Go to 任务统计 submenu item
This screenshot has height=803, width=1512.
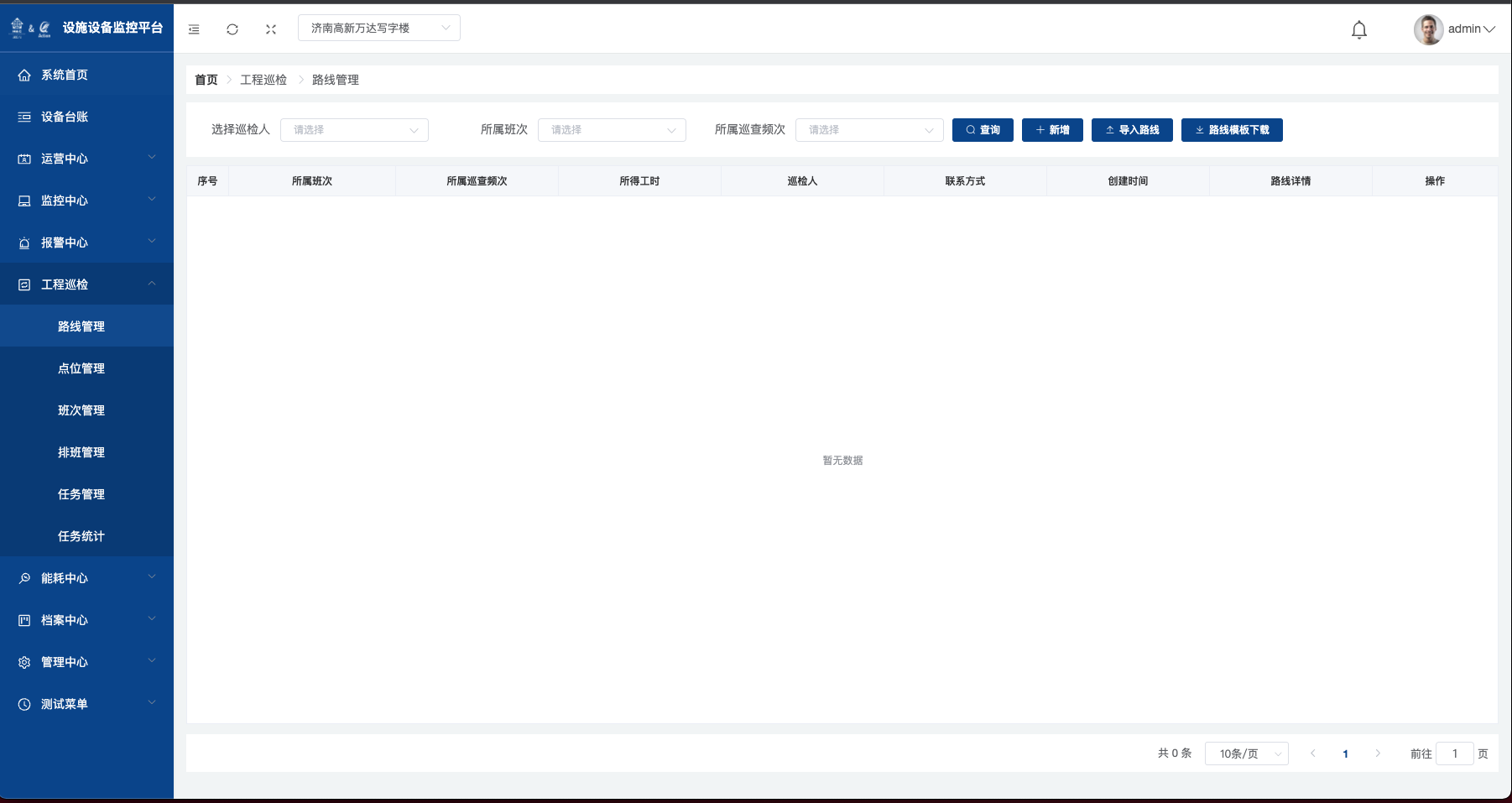click(x=81, y=536)
